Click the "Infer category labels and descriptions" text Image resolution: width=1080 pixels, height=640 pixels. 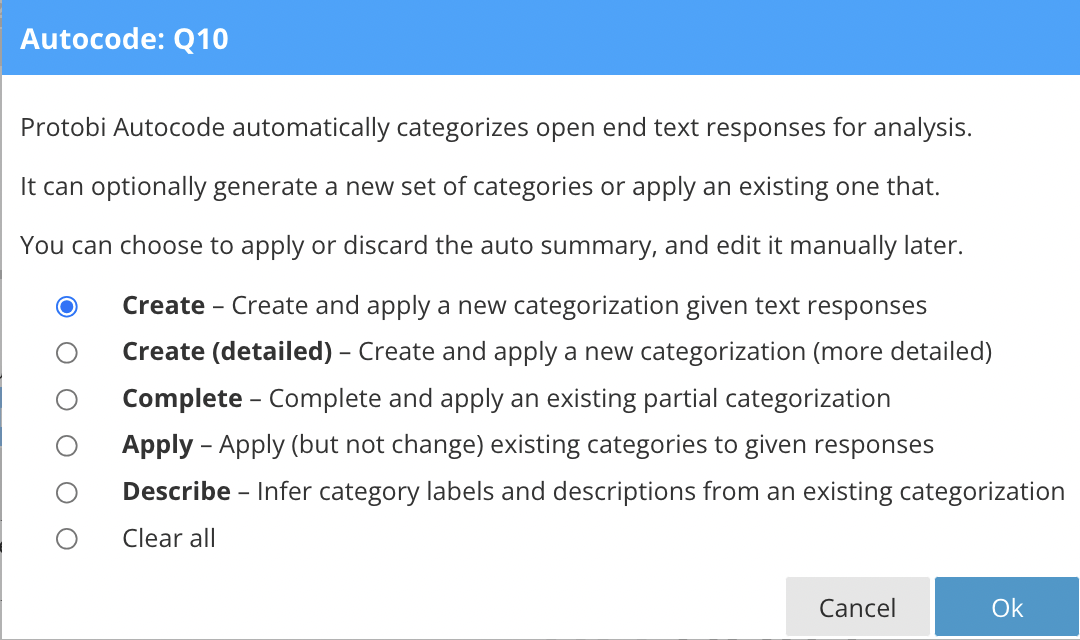[660, 493]
